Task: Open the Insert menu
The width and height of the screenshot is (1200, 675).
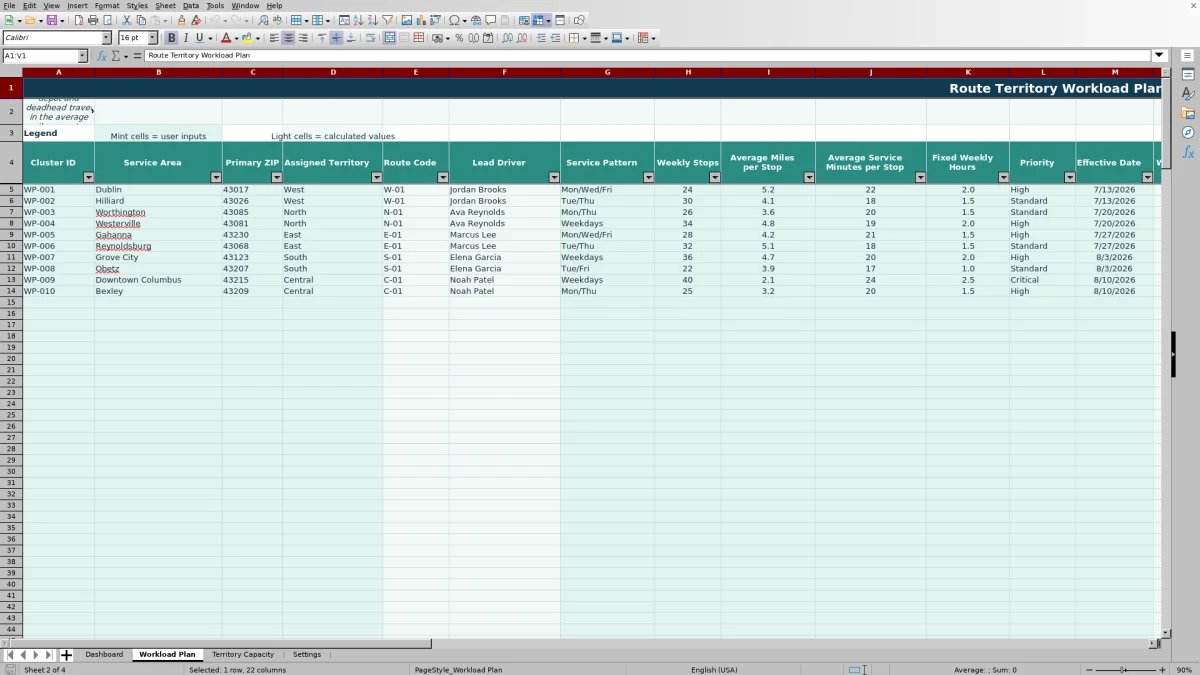Action: click(77, 6)
